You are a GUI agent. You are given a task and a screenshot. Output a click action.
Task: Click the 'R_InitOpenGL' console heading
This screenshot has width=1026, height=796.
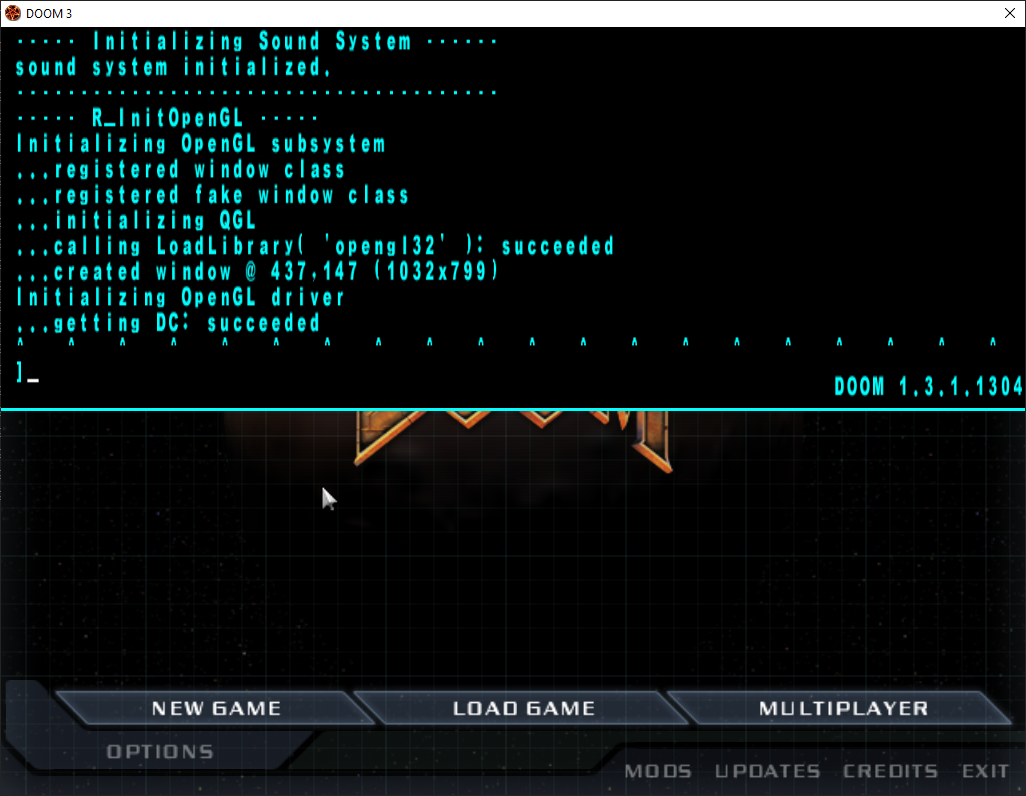click(x=166, y=117)
